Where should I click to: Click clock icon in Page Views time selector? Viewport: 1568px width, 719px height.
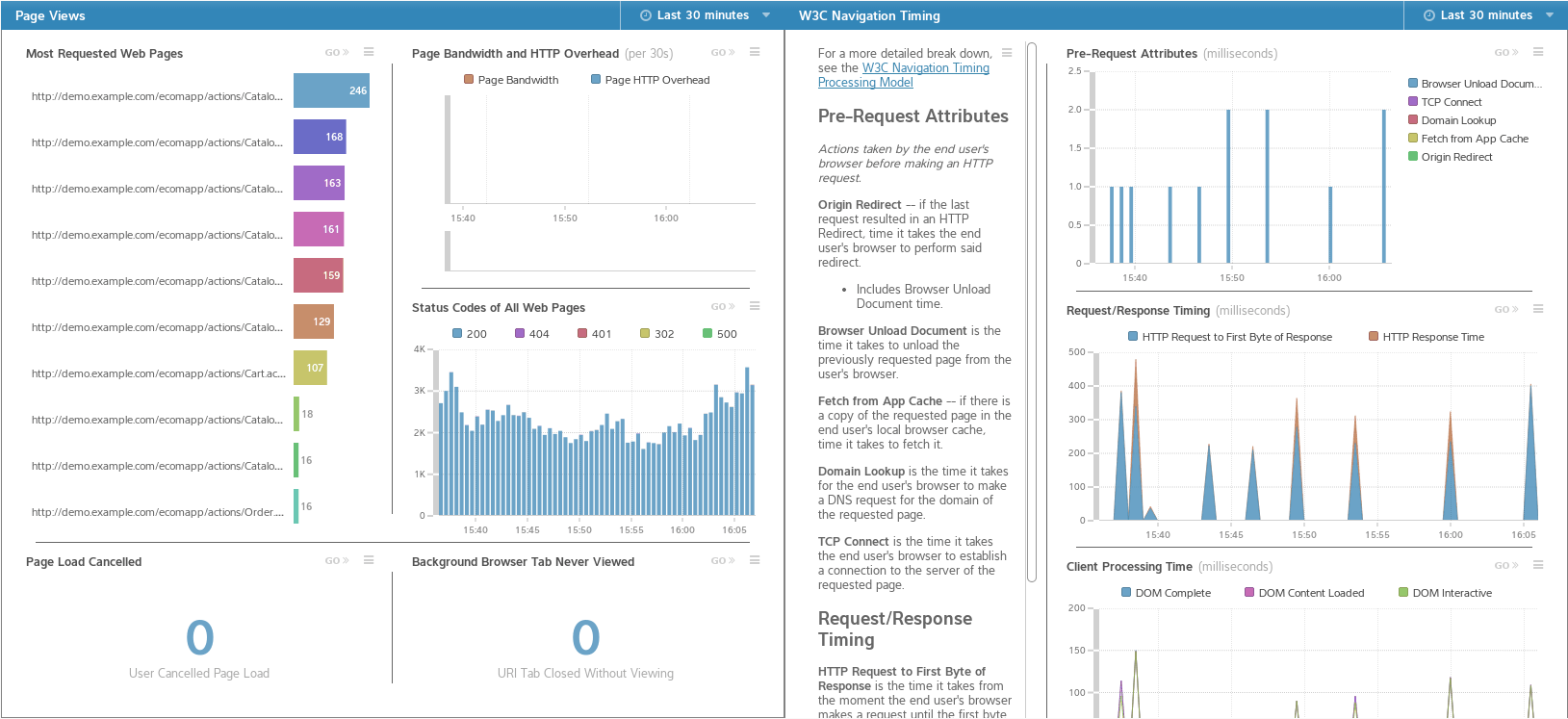(646, 15)
